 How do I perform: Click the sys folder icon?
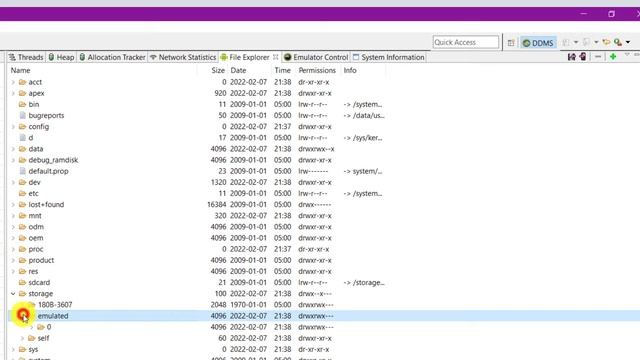pyautogui.click(x=22, y=349)
